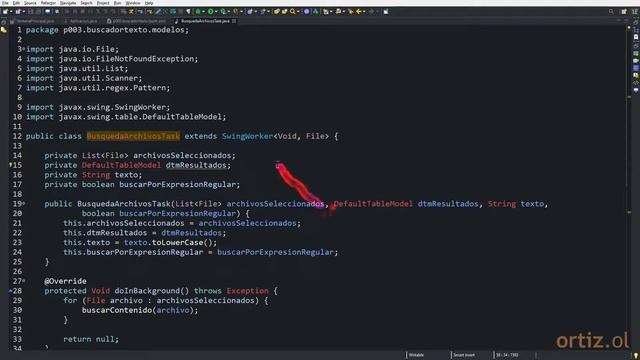Image resolution: width=640 pixels, height=360 pixels.
Task: Open the Refactor menu
Action: (x=48, y=3)
